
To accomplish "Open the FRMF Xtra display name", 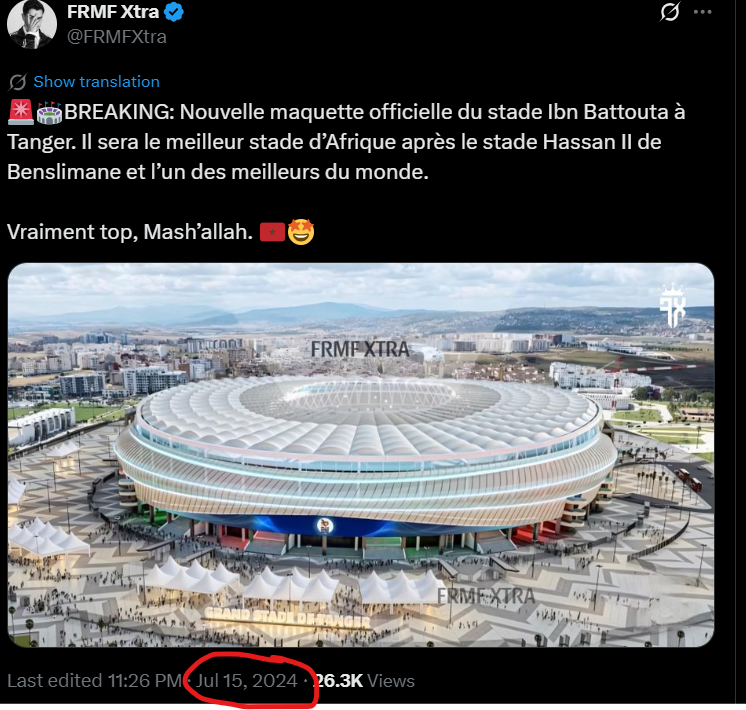I will [x=112, y=13].
